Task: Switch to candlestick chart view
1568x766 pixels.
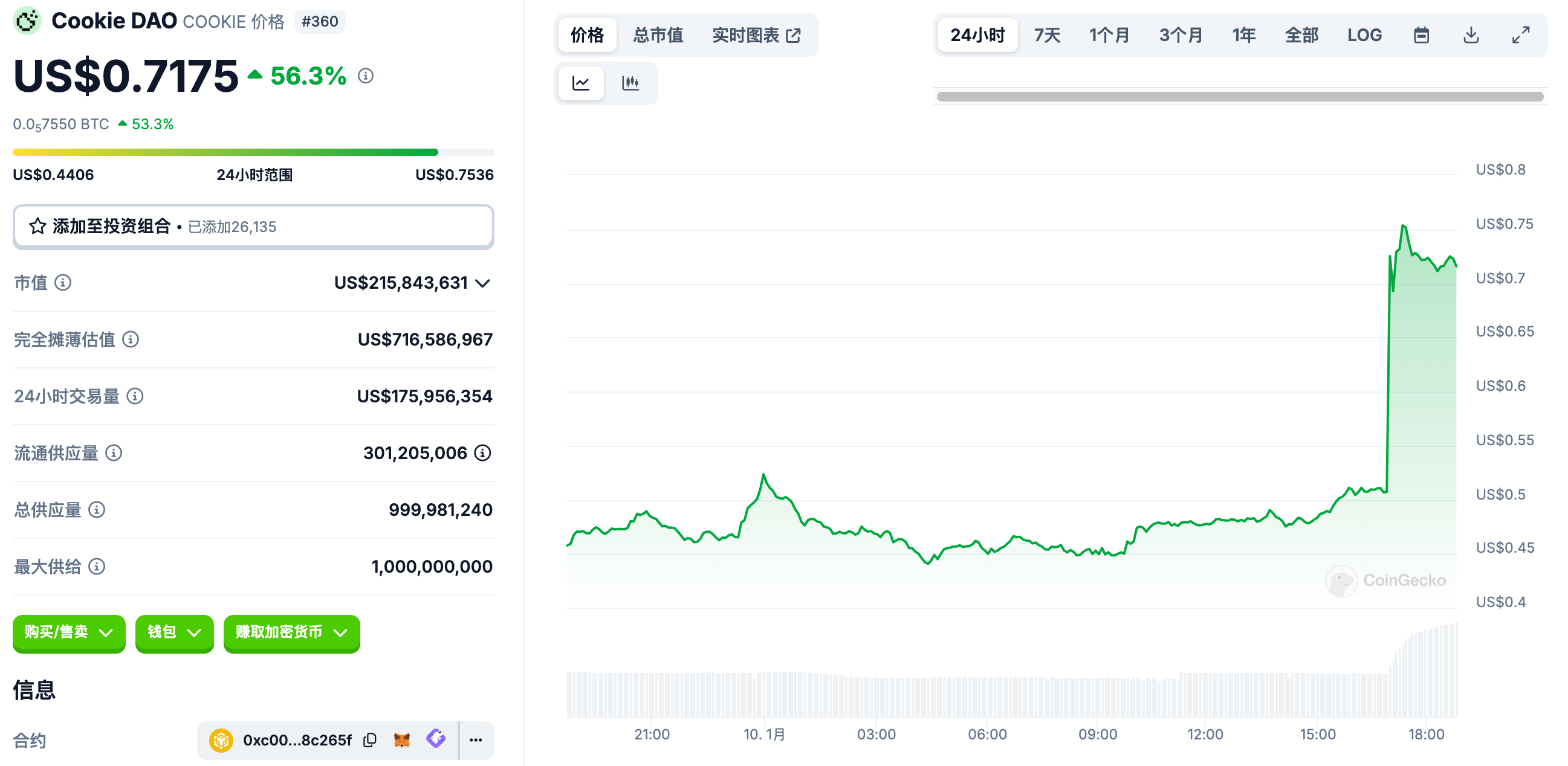Action: pyautogui.click(x=630, y=83)
